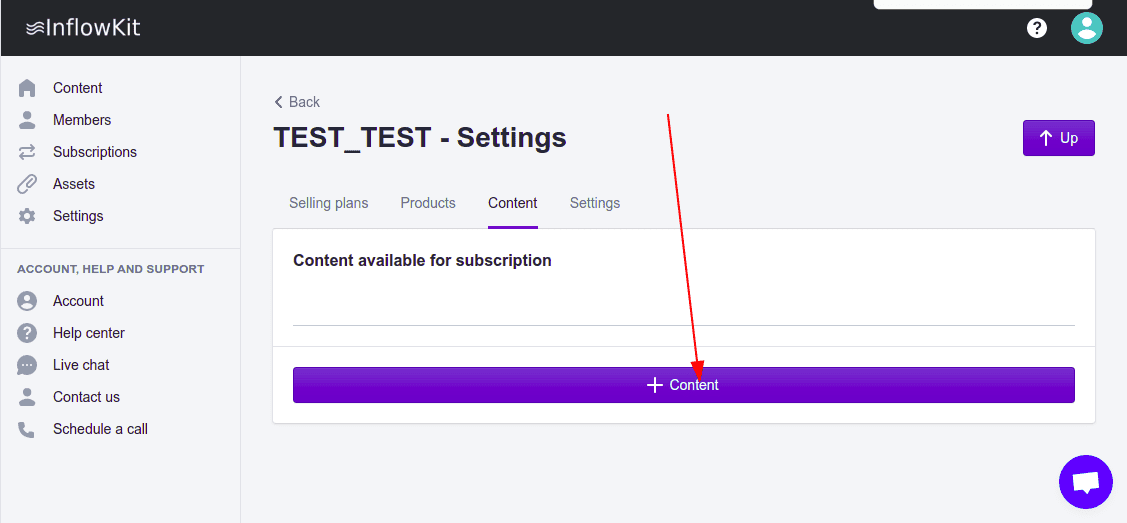Click the Up button
This screenshot has height=523, width=1127.
tap(1058, 138)
